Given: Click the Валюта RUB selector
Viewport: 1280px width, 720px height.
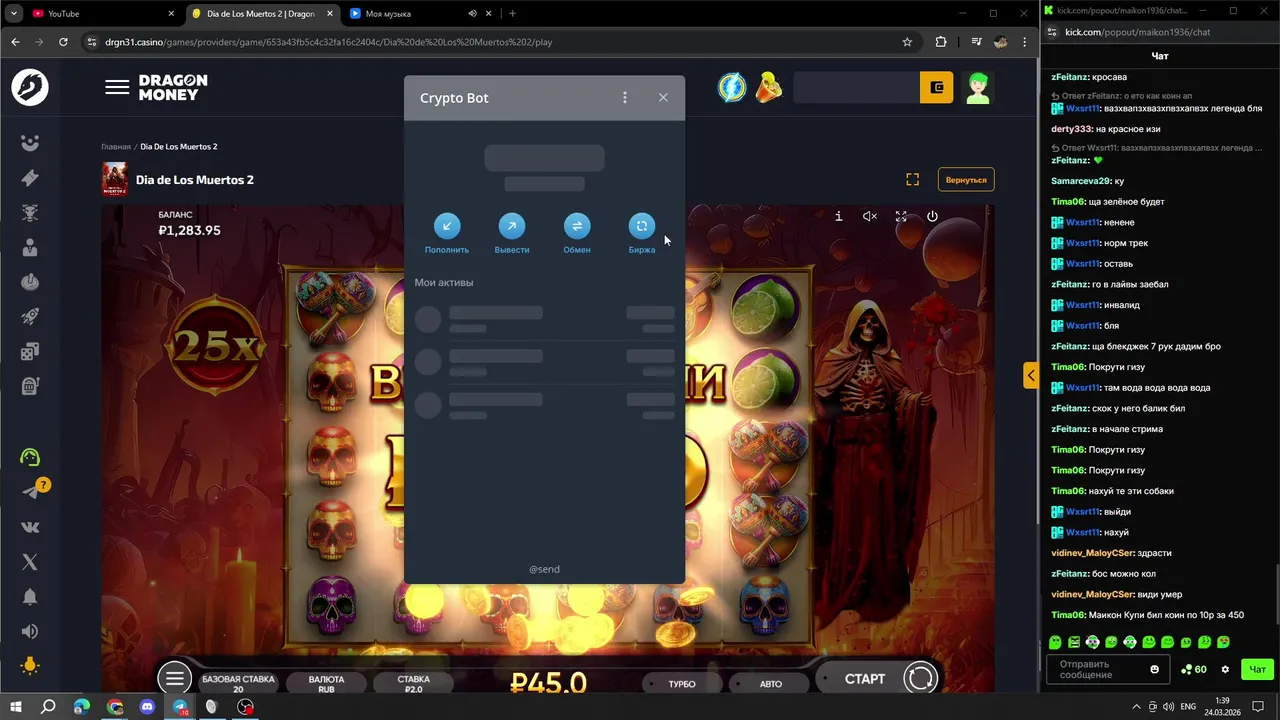Looking at the screenshot, I should click(326, 684).
